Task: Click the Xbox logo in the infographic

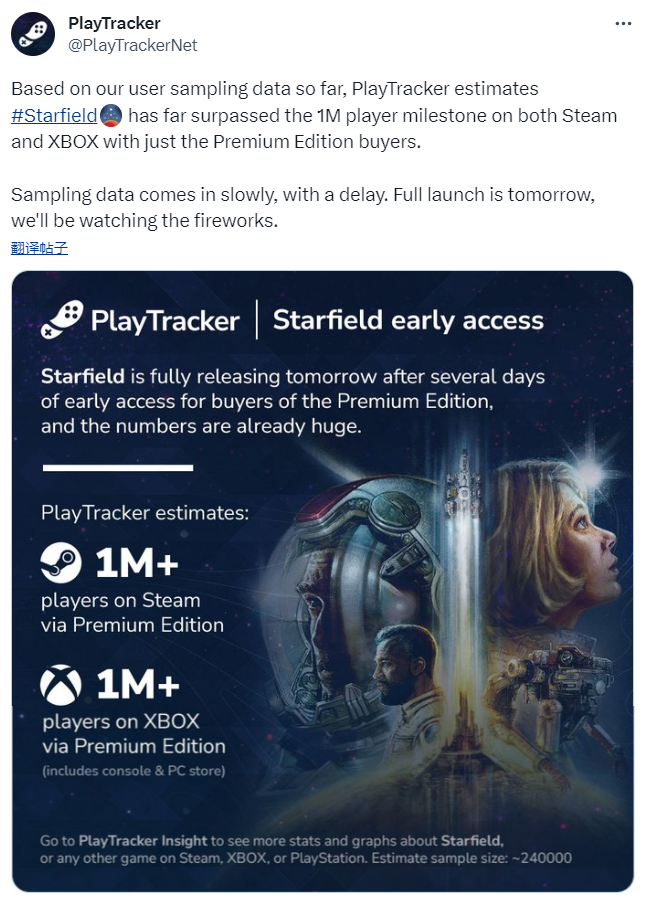Action: click(x=61, y=685)
